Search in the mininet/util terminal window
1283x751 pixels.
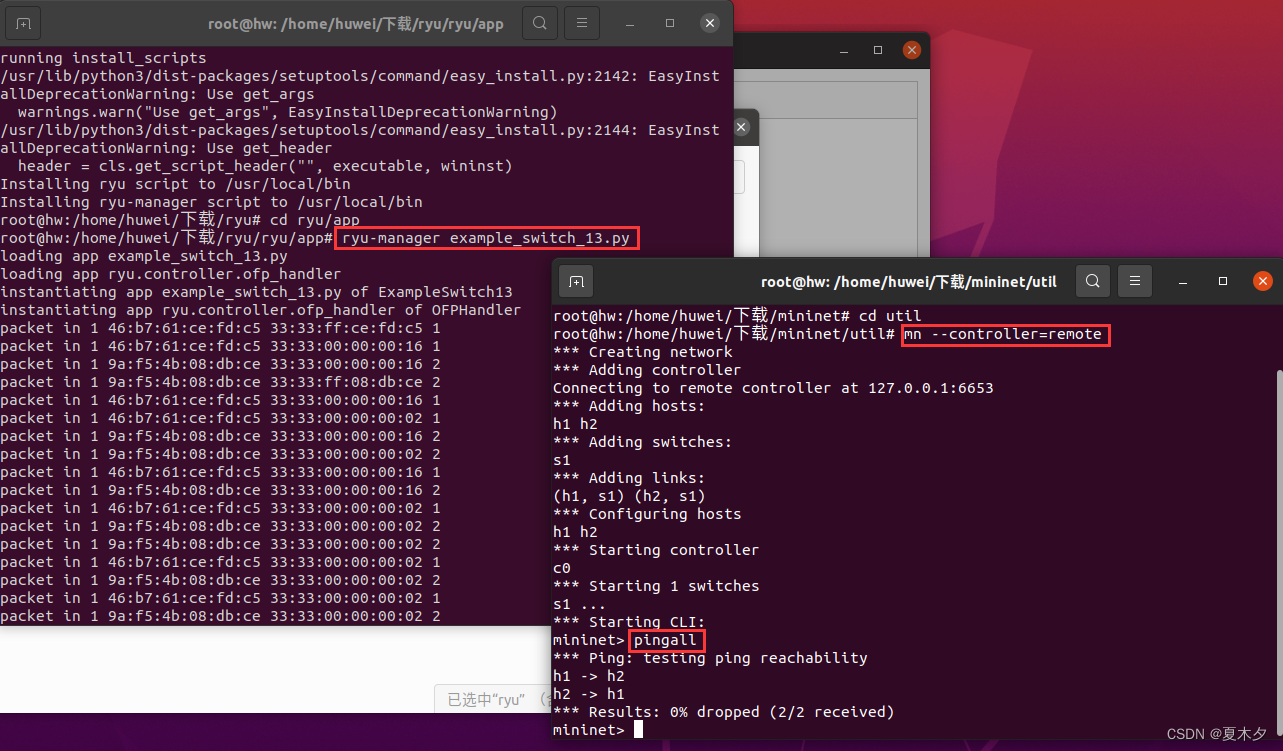point(1093,281)
